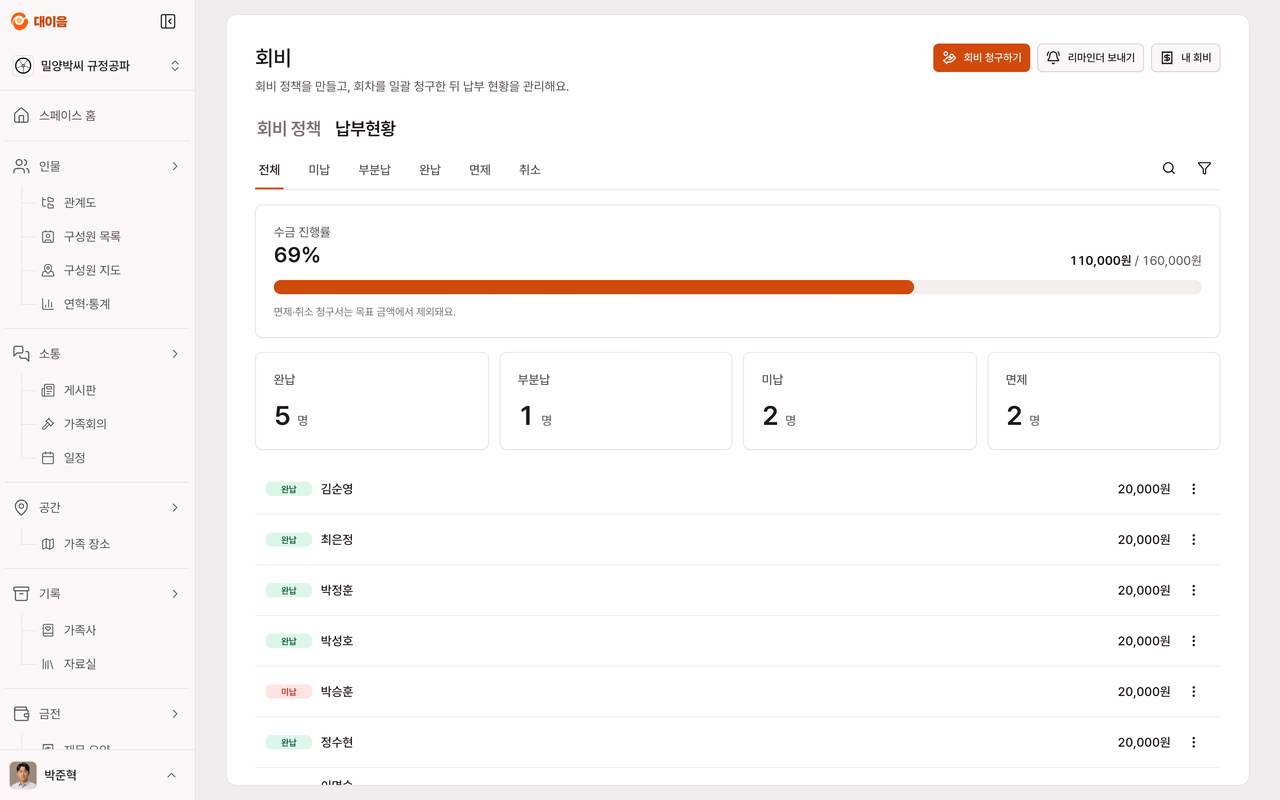The image size is (1280, 800).
Task: Select the 완납 filter tab
Action: [430, 170]
